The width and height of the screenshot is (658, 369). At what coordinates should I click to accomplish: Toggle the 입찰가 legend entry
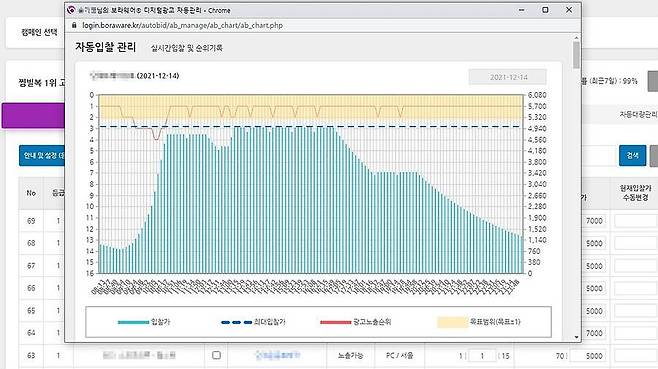click(144, 322)
